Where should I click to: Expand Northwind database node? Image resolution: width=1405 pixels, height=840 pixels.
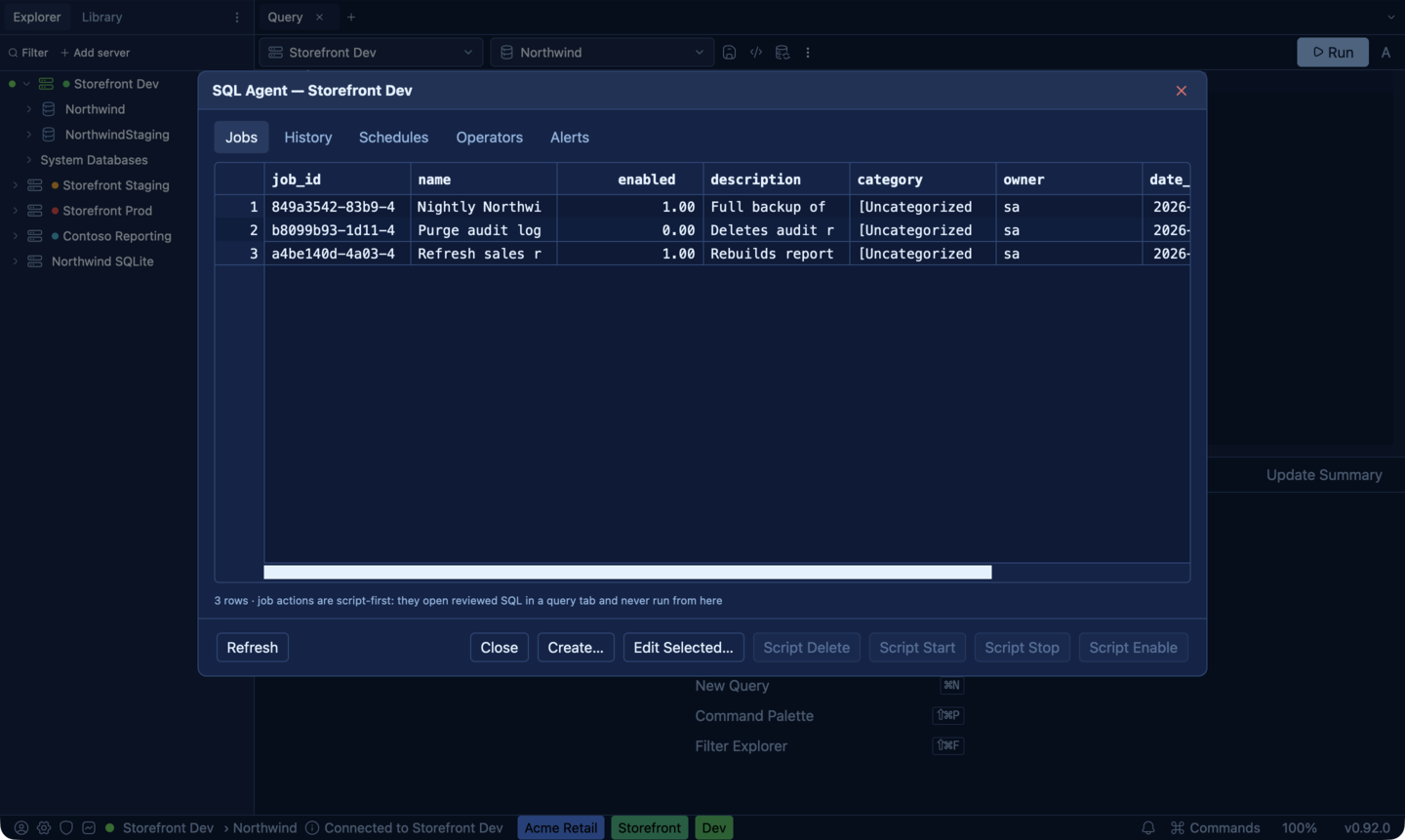pos(28,109)
